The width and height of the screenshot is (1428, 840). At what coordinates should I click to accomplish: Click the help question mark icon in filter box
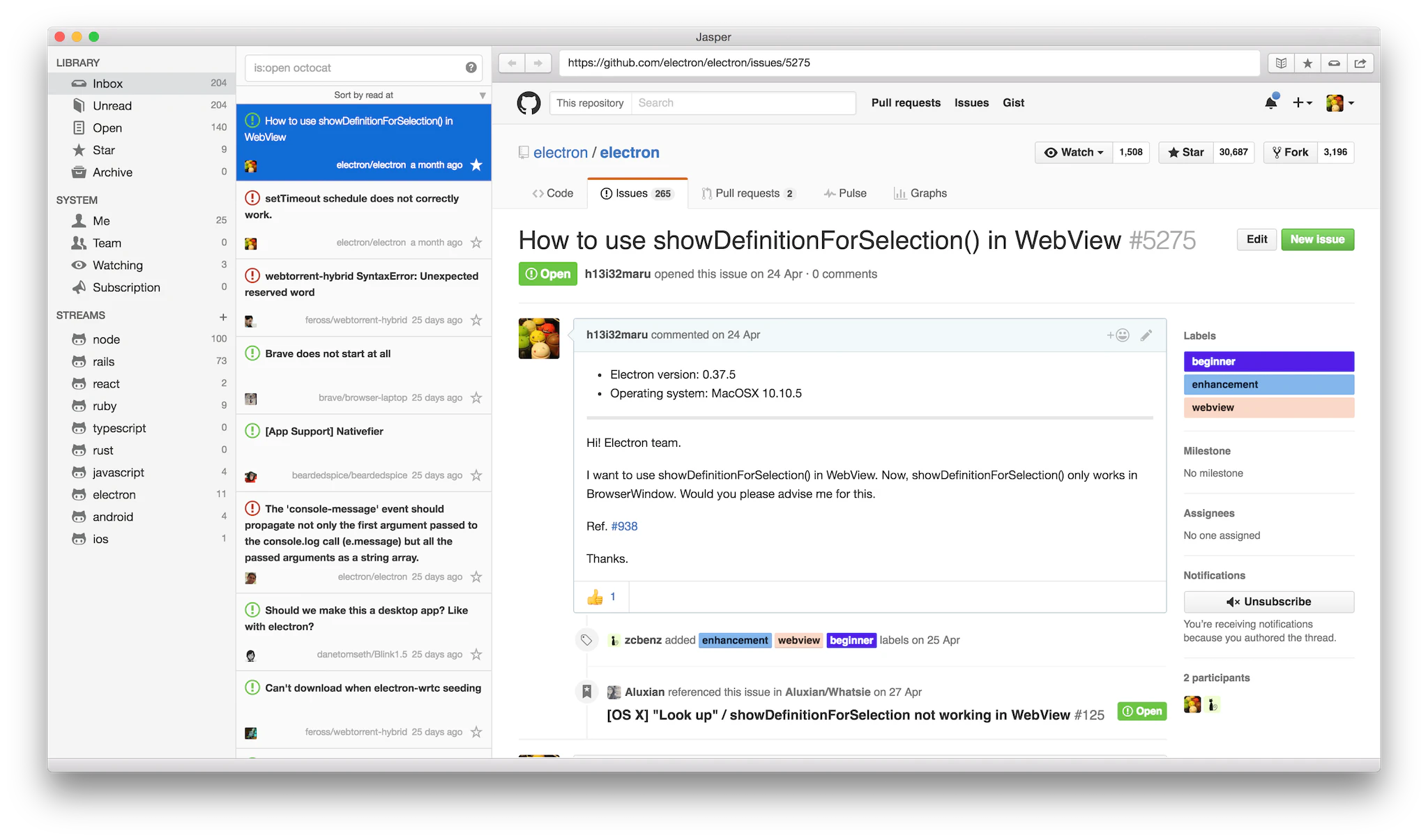coord(471,68)
